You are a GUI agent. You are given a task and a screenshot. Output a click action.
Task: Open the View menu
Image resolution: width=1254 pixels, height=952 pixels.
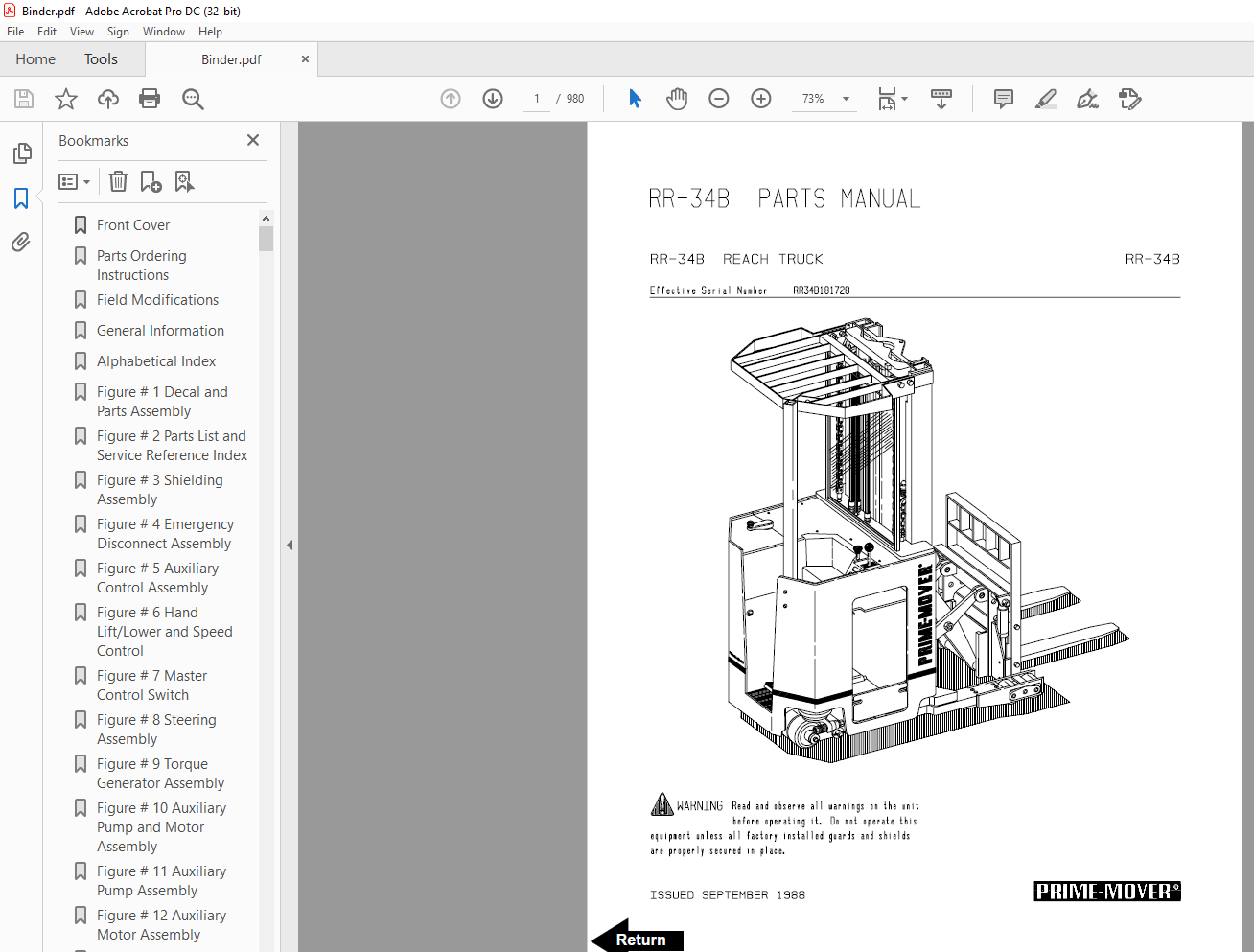click(81, 32)
